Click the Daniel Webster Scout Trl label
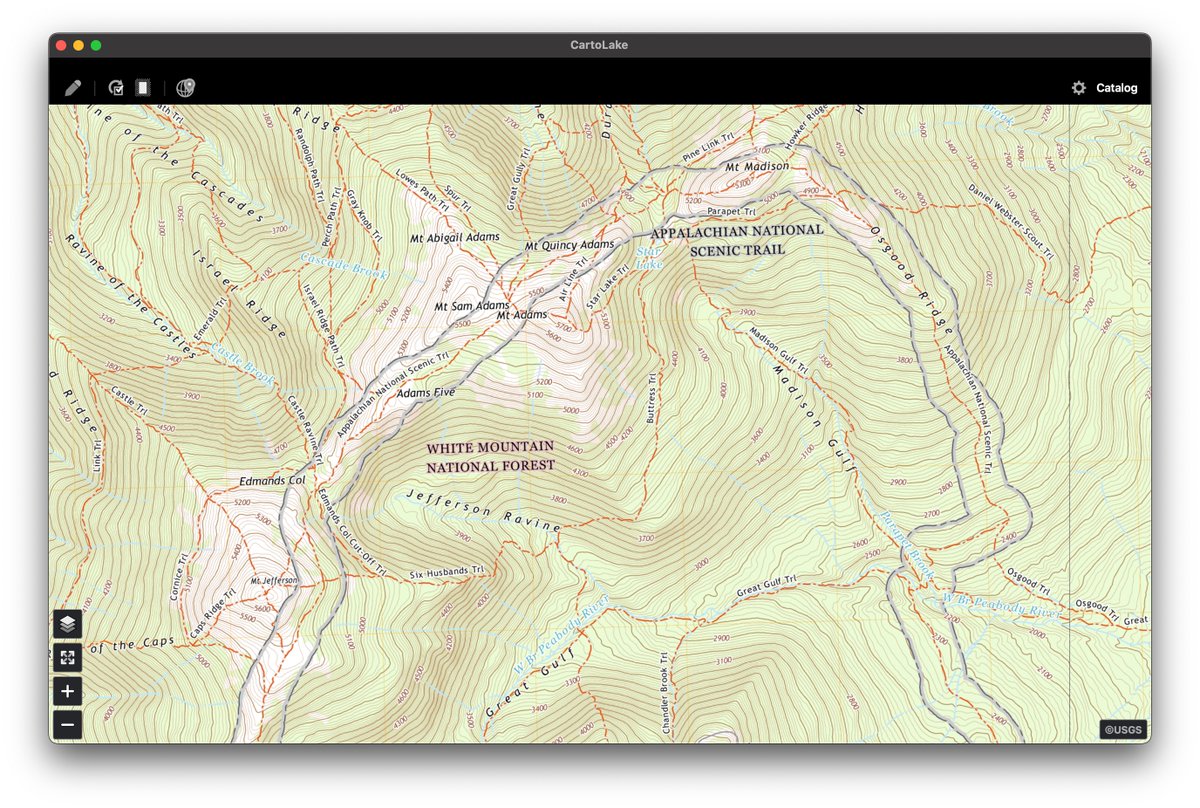 [x=1010, y=222]
